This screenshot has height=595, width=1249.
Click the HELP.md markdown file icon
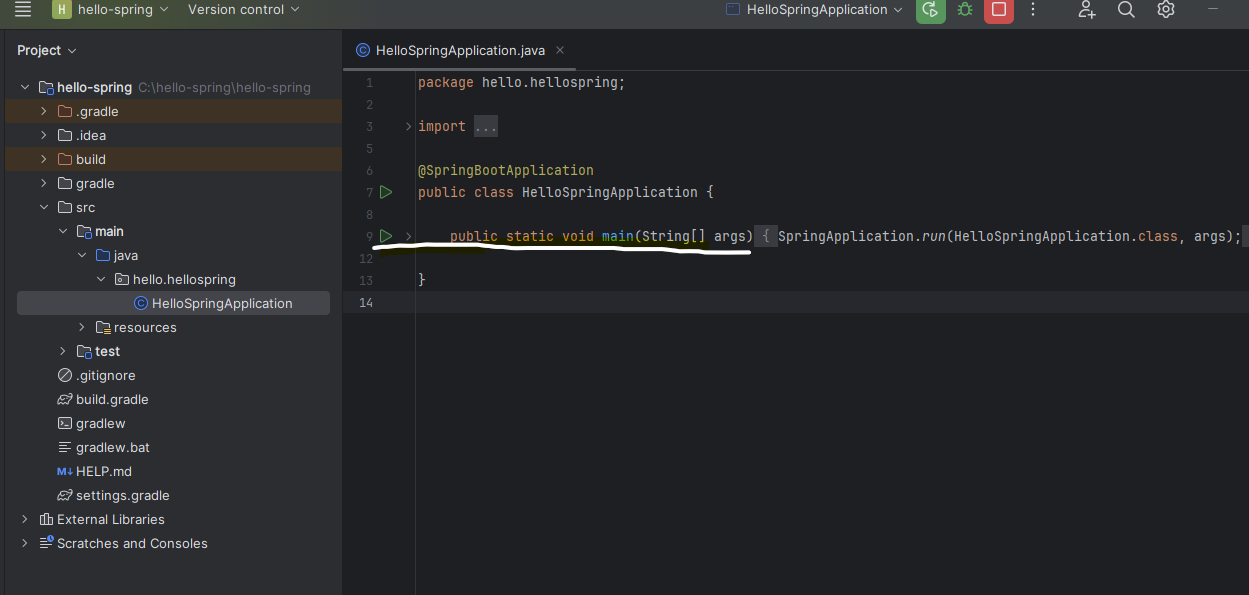coord(65,471)
